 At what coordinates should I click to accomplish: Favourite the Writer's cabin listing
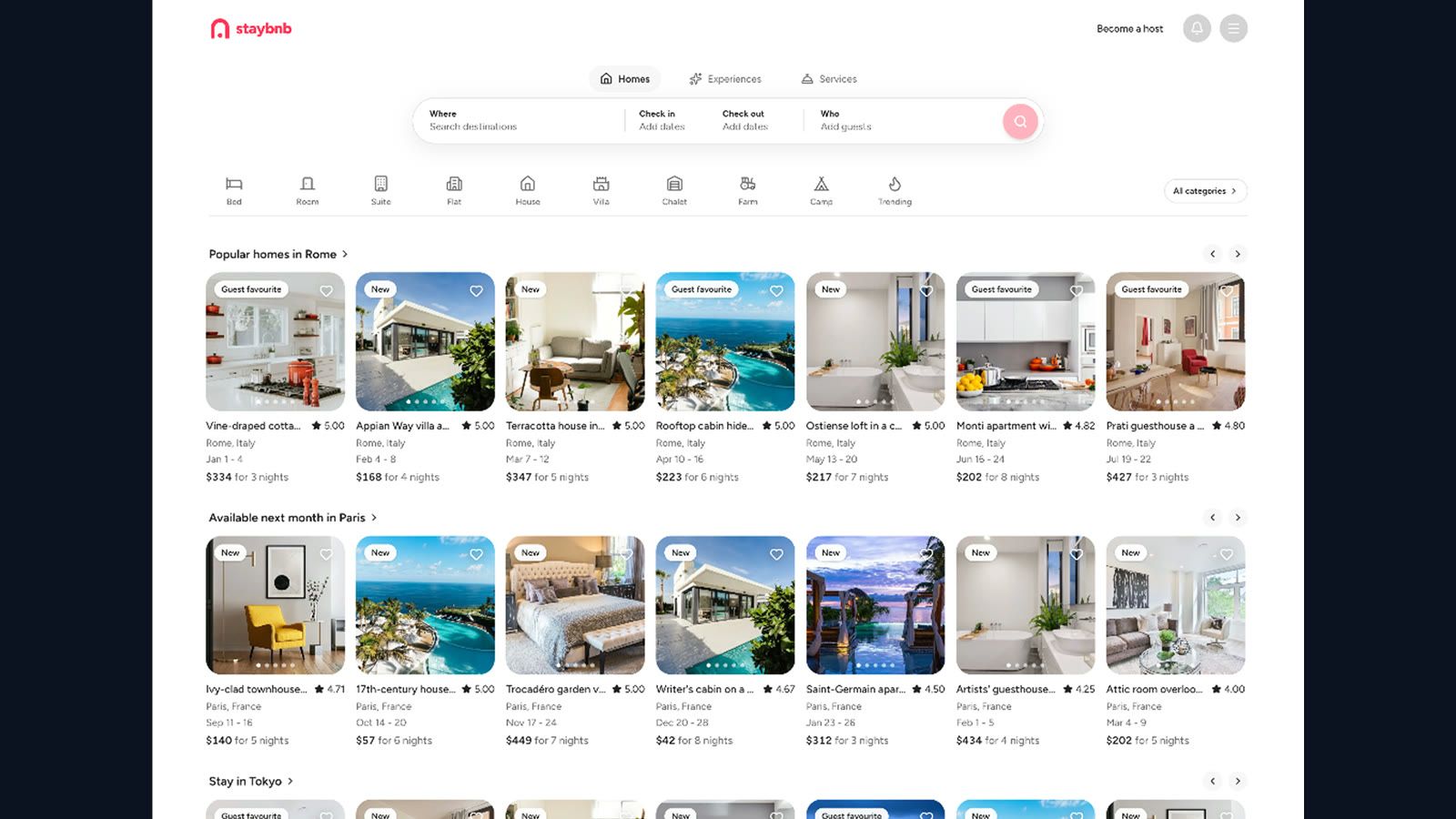[776, 554]
